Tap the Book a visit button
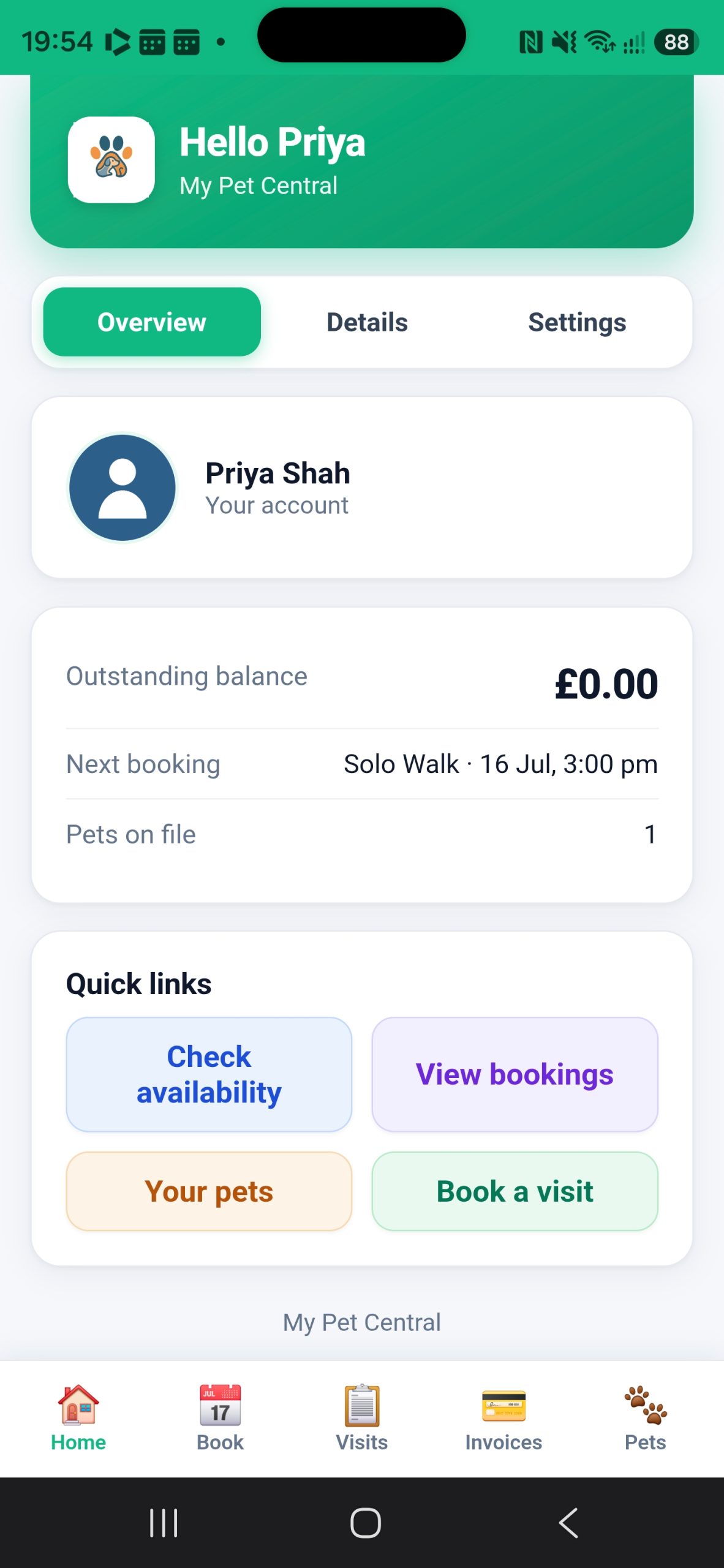724x1568 pixels. pos(515,1191)
